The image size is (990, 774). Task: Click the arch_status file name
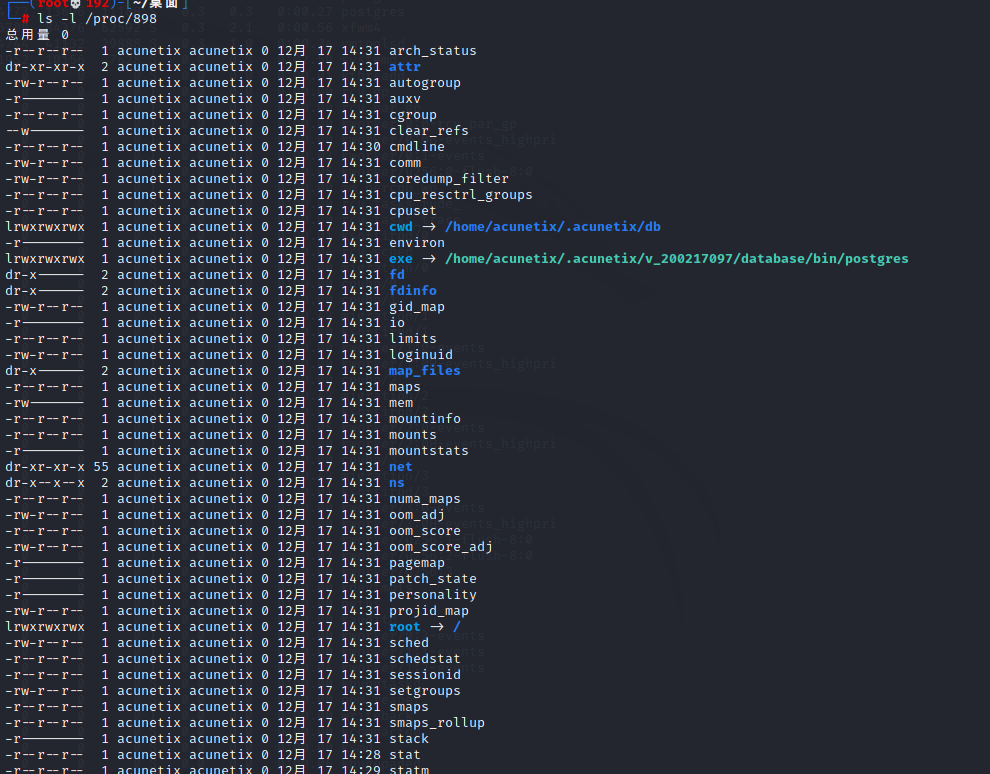[x=432, y=51]
